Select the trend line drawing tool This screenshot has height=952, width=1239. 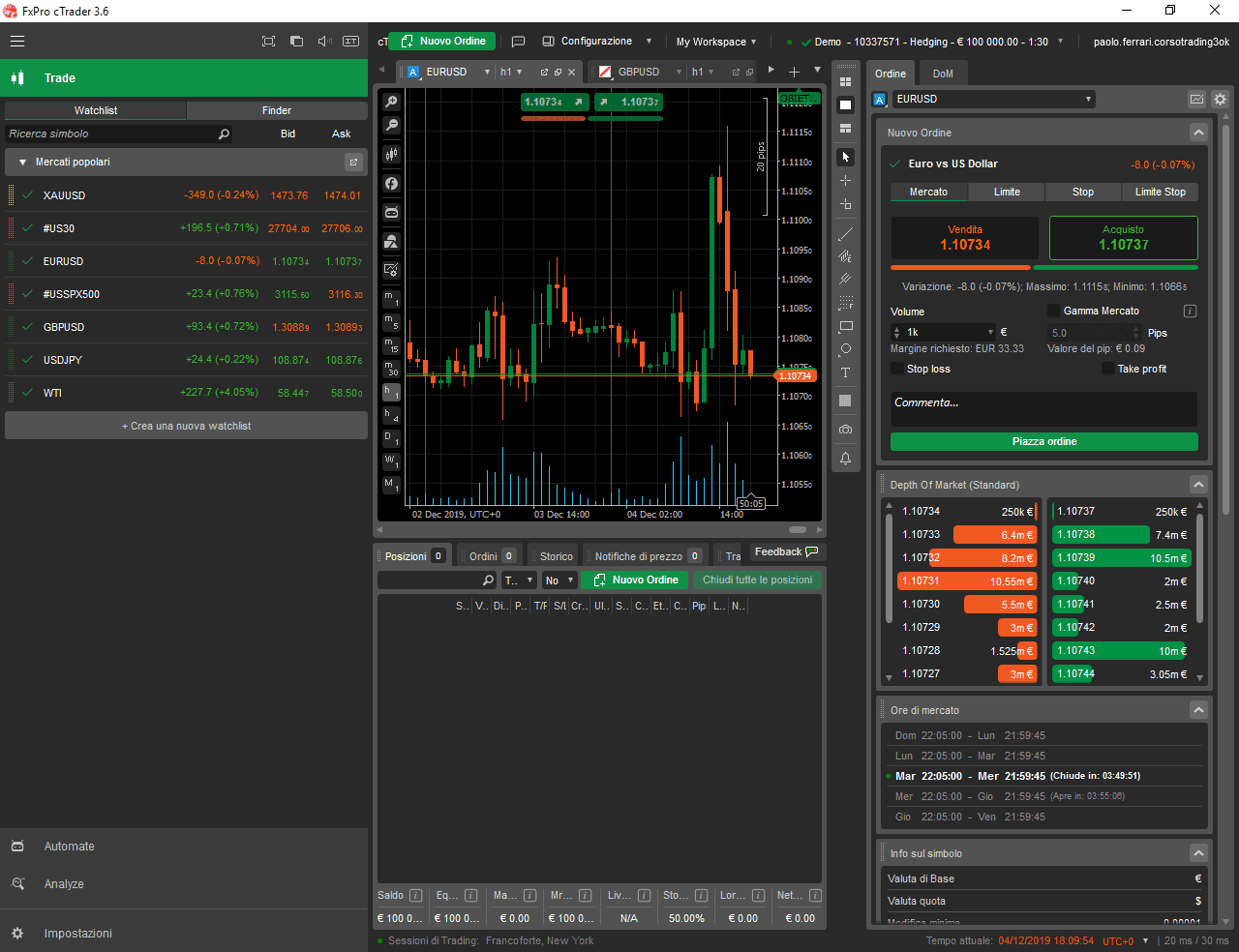click(x=845, y=233)
